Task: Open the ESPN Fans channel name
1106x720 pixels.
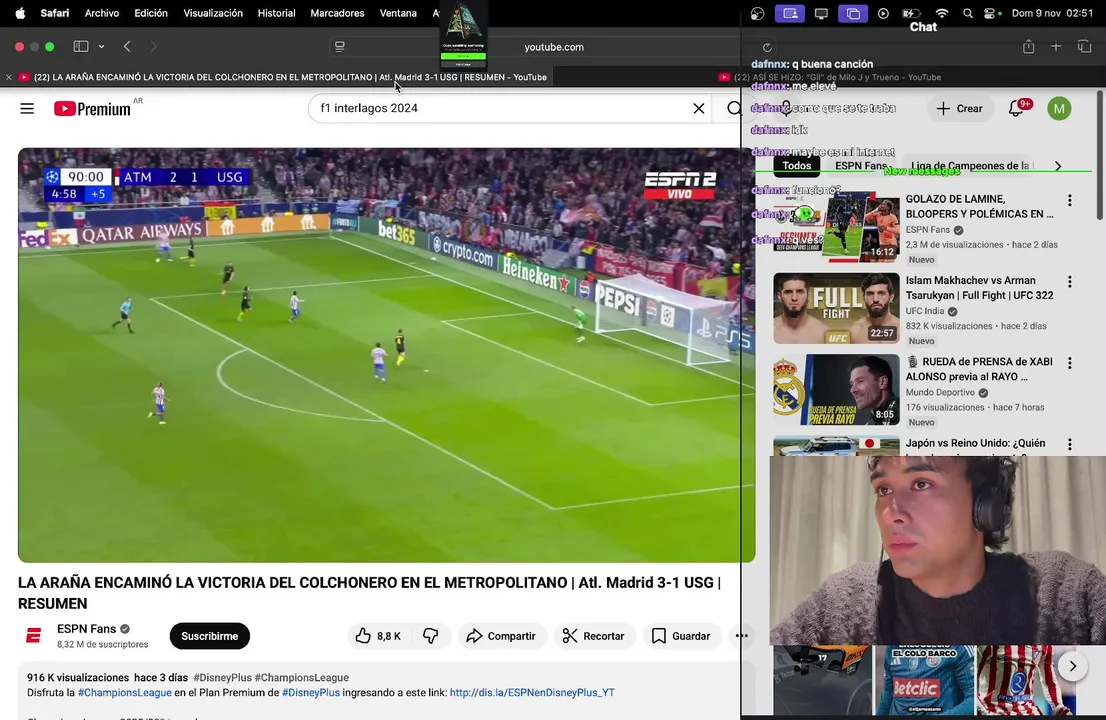Action: click(86, 629)
